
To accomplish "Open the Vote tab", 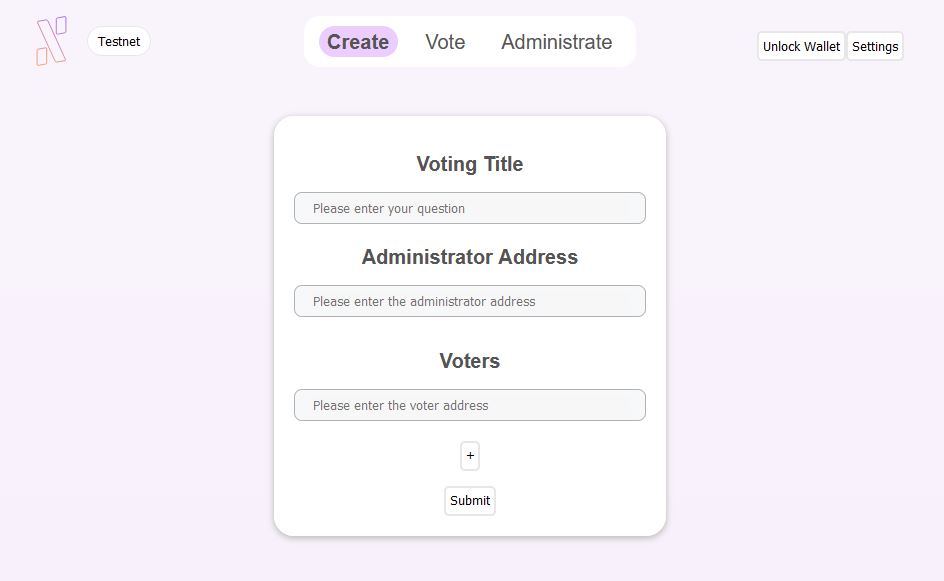I will (x=445, y=42).
